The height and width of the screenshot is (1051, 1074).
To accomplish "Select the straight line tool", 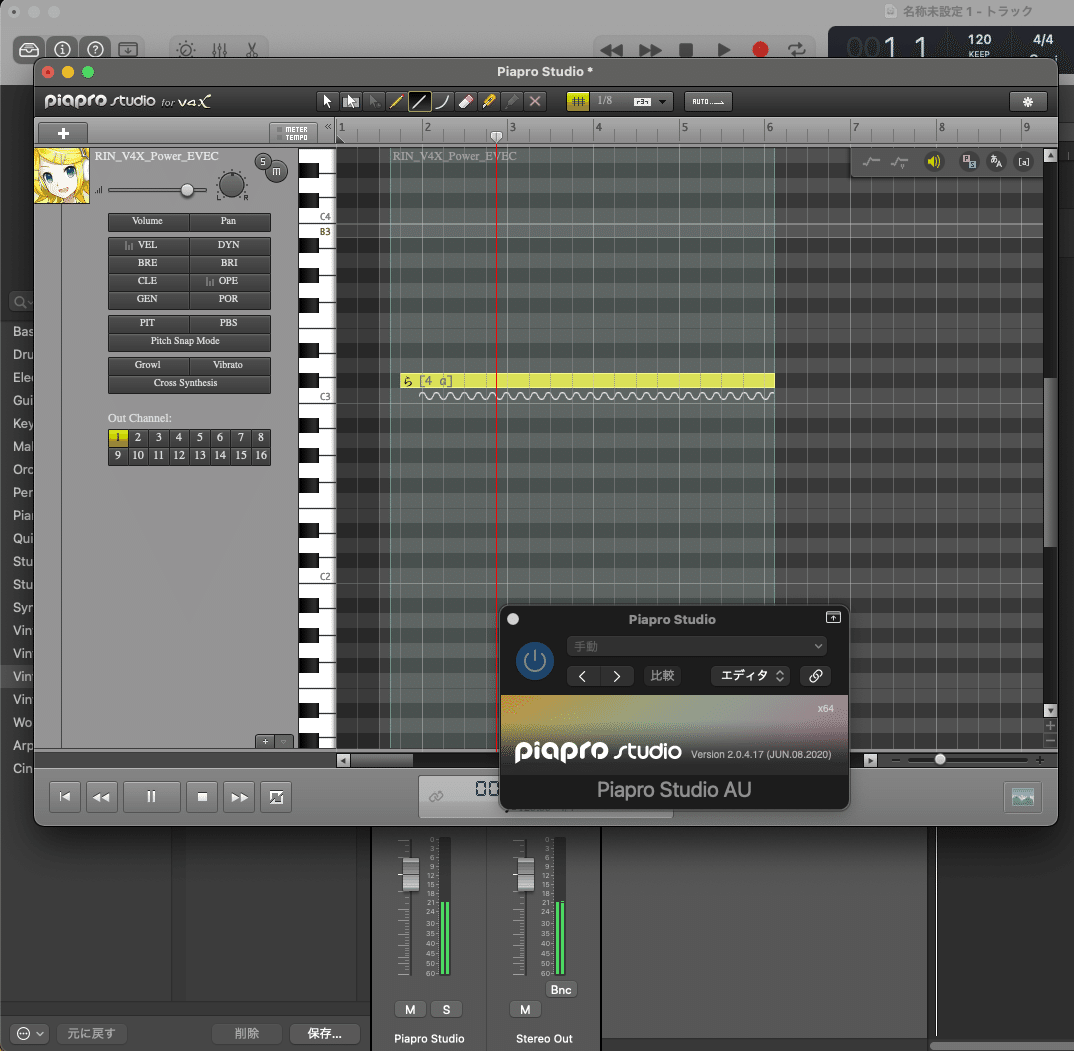I will 419,101.
